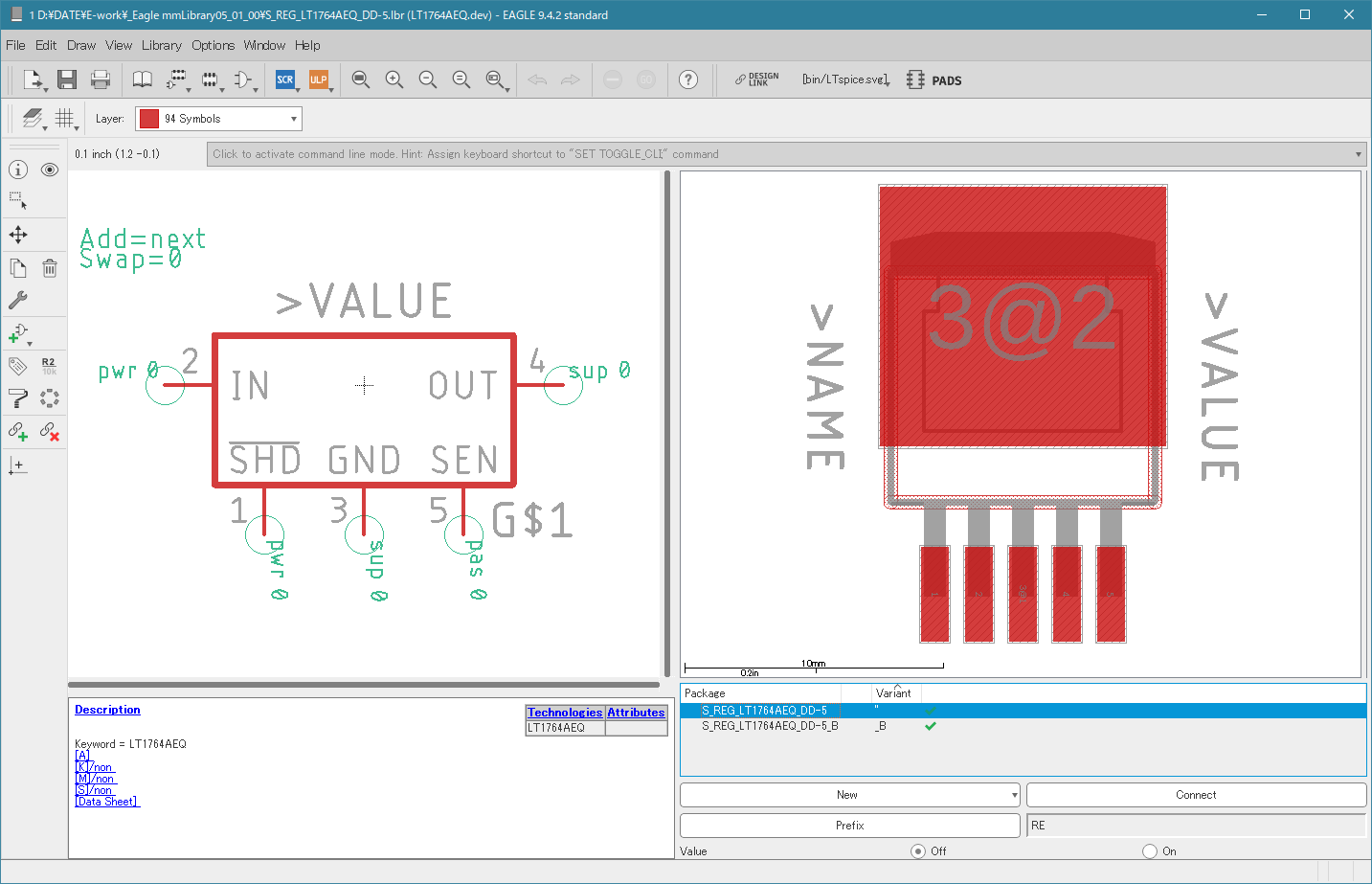Expand the ULP icon dropdown arrow
The height and width of the screenshot is (884, 1372).
tap(332, 89)
